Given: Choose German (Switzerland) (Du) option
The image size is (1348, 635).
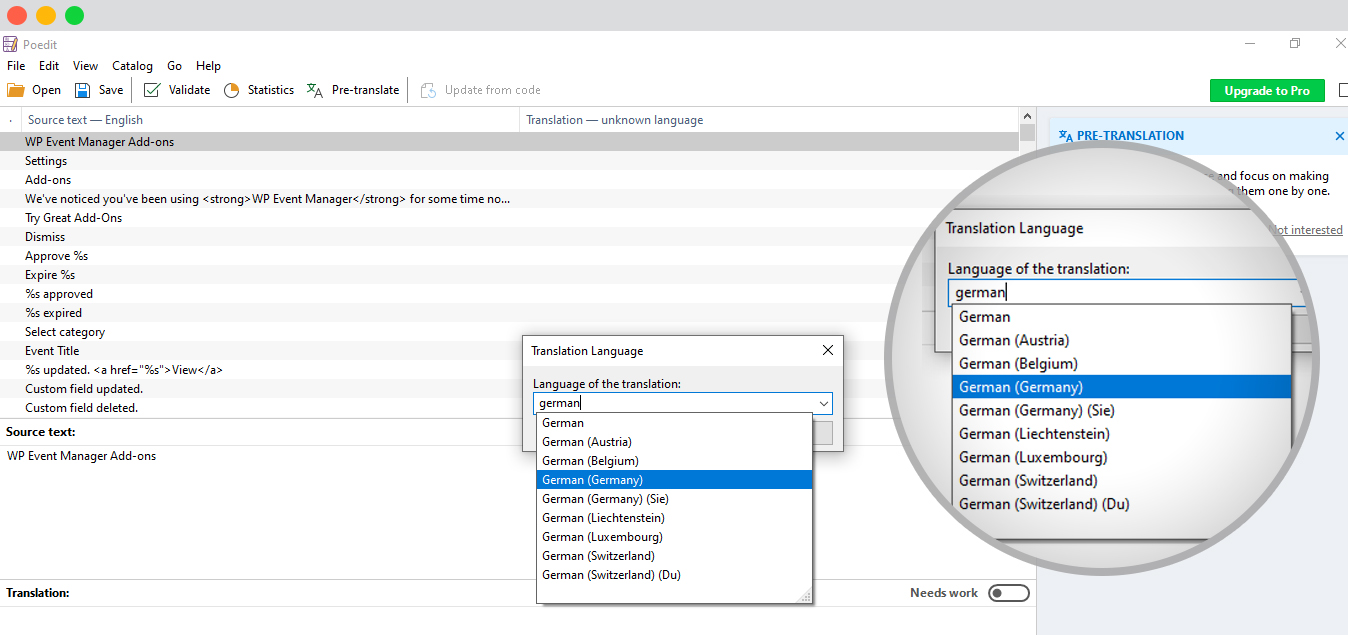Looking at the screenshot, I should point(674,575).
